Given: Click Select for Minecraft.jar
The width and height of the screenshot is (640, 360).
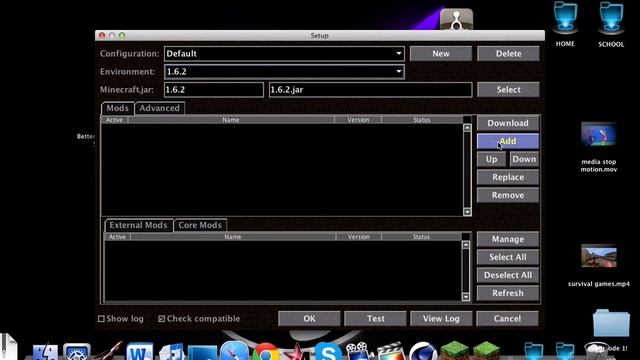Looking at the screenshot, I should [508, 89].
